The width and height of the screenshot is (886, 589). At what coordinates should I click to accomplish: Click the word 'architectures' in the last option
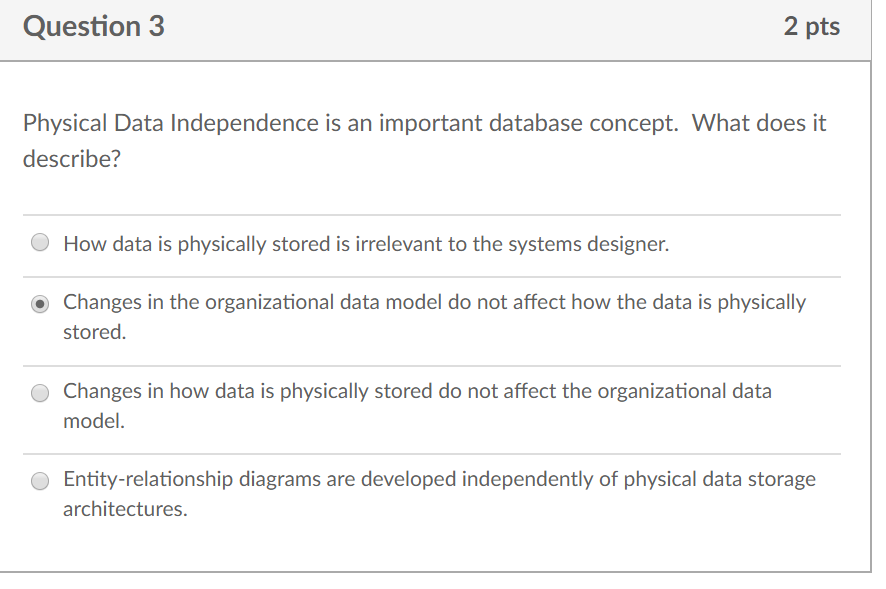pyautogui.click(x=123, y=508)
